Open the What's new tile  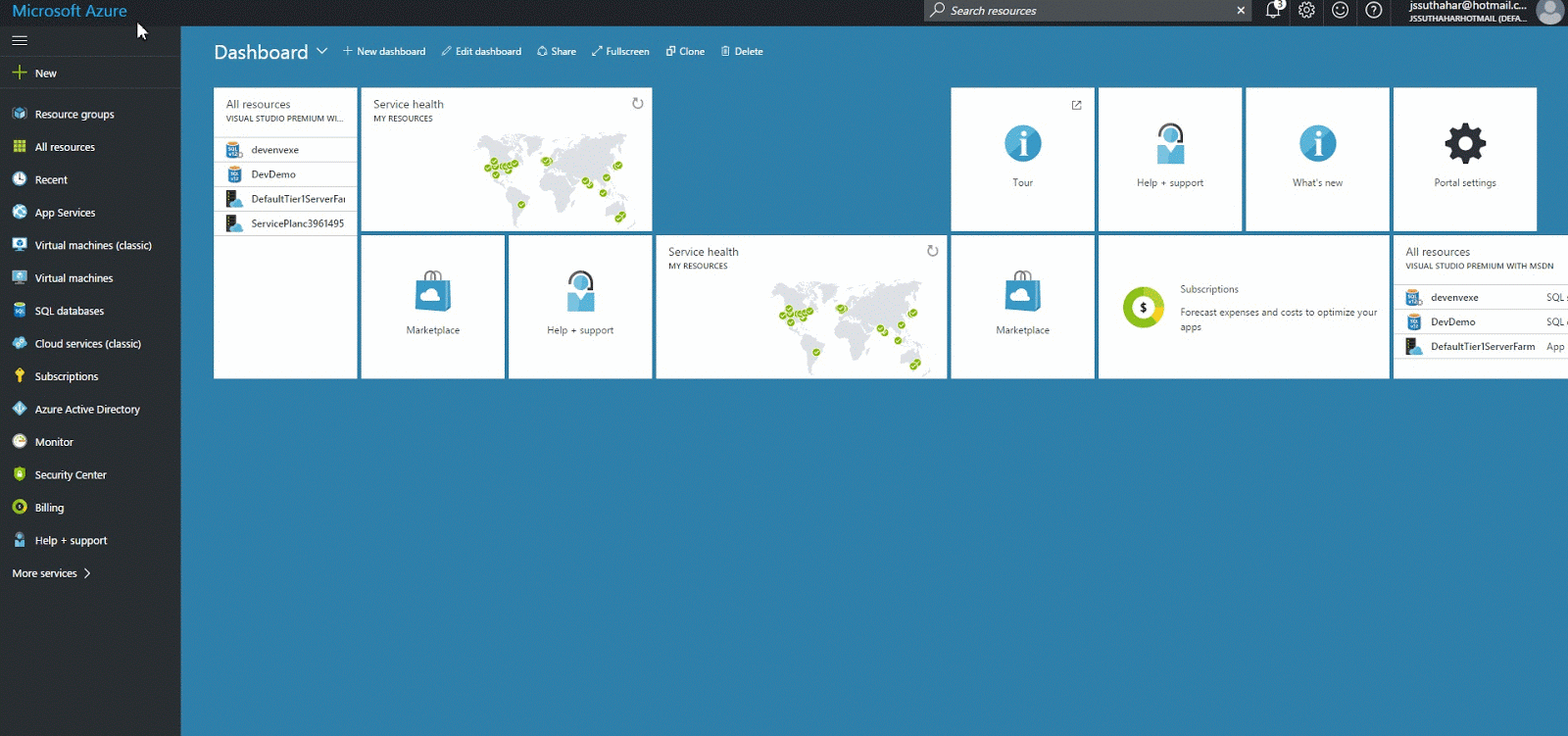(x=1318, y=159)
